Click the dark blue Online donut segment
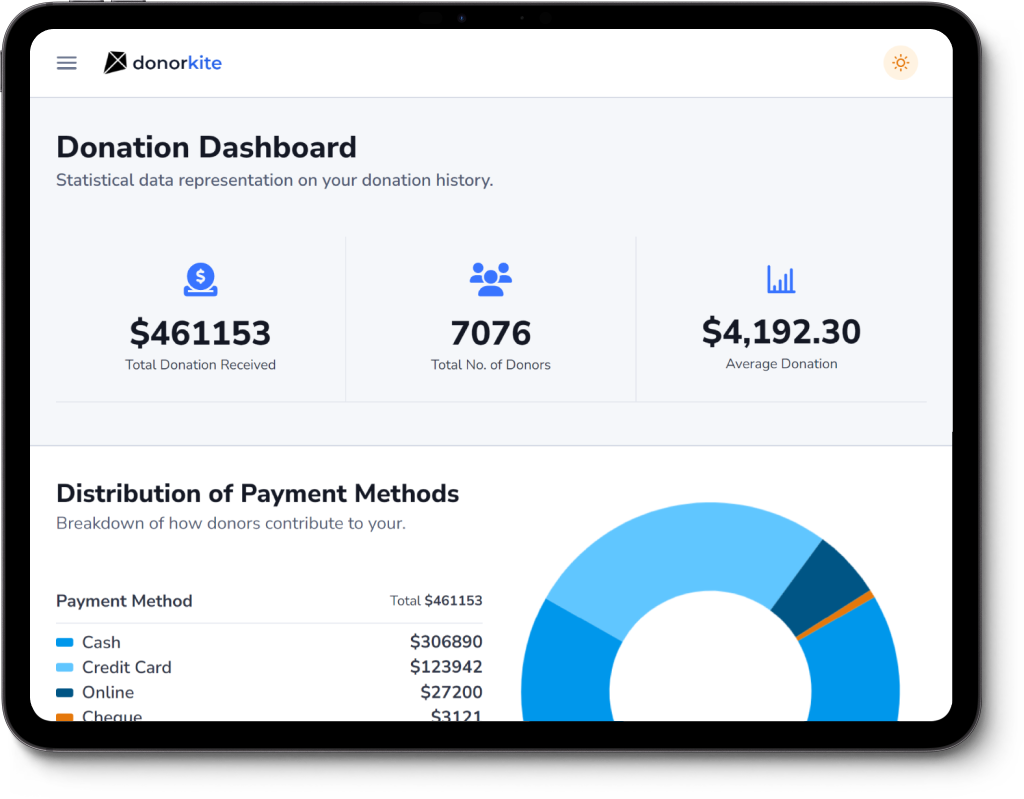 pos(820,587)
